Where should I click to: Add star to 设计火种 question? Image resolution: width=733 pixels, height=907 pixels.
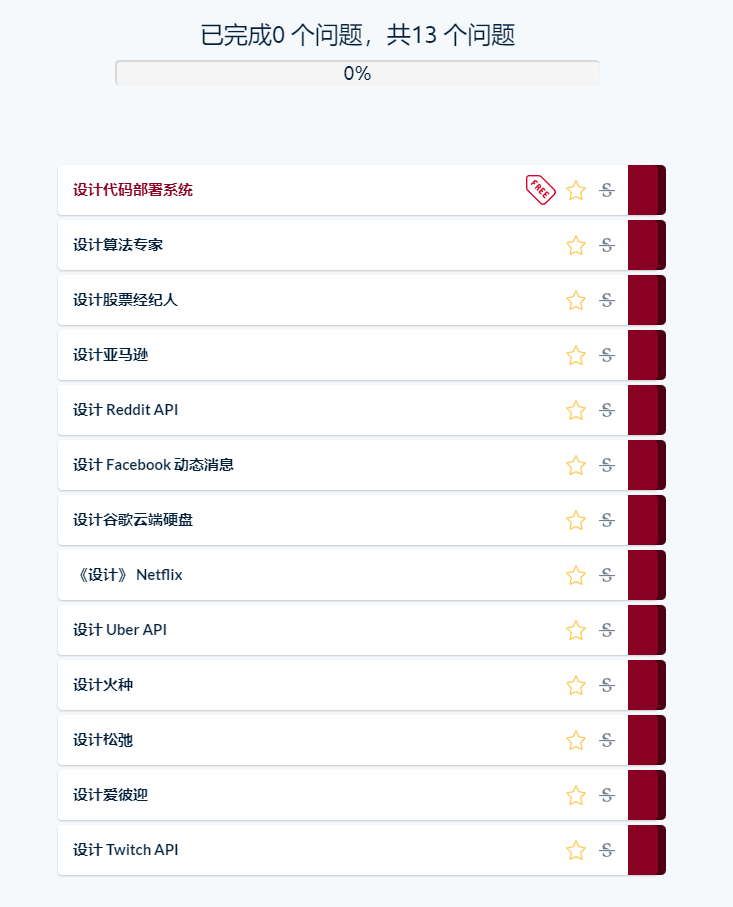click(576, 685)
